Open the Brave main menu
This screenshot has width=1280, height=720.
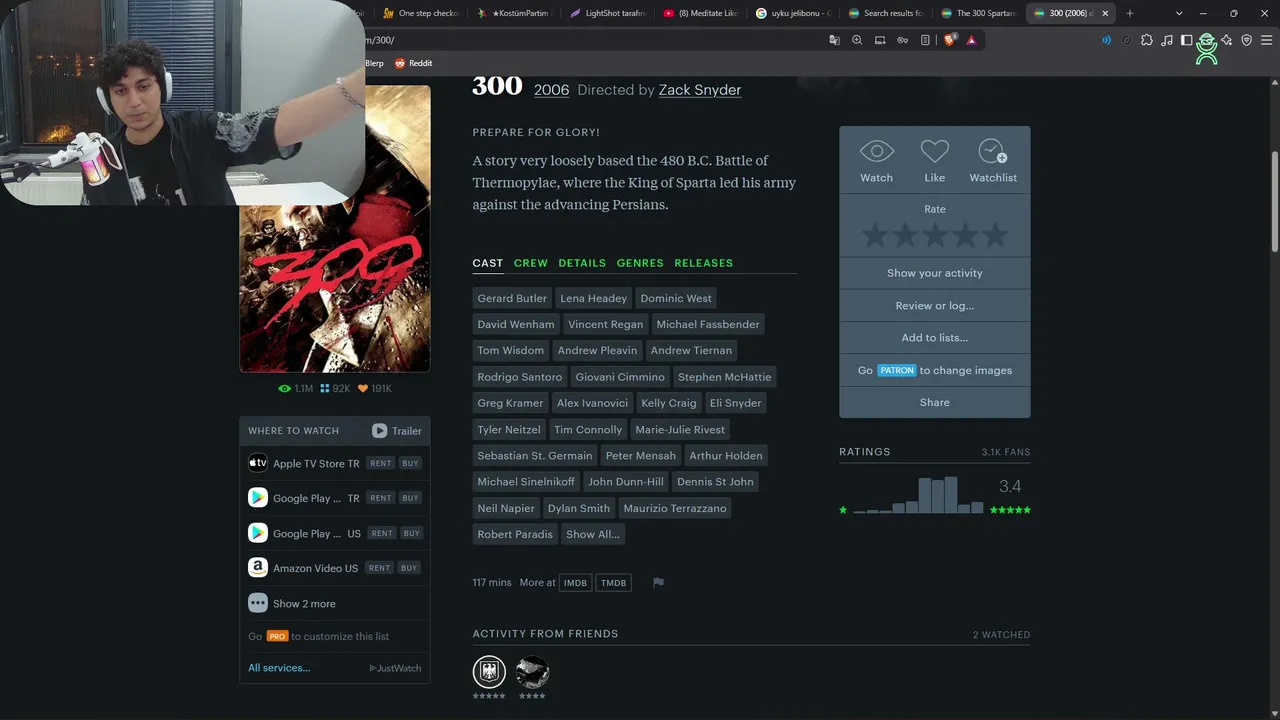[1266, 40]
